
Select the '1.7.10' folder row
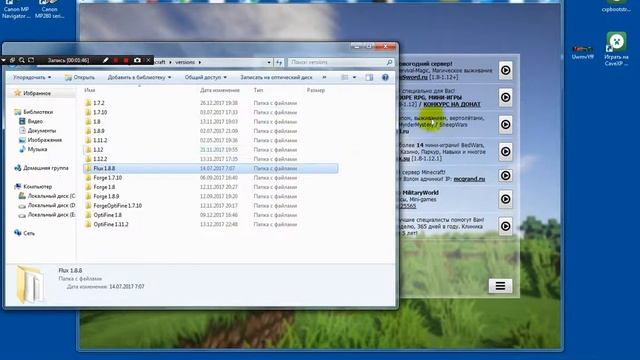pyautogui.click(x=211, y=112)
